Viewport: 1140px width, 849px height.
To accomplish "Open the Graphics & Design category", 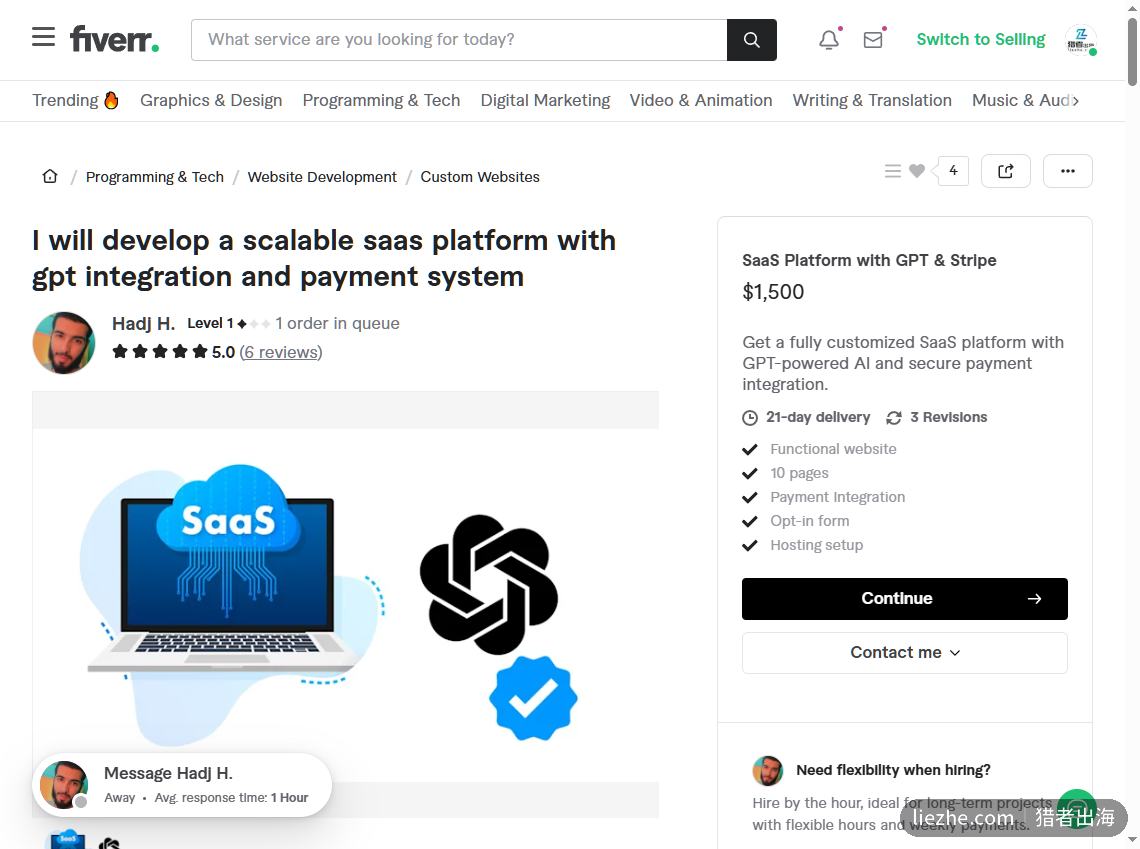I will 211,100.
